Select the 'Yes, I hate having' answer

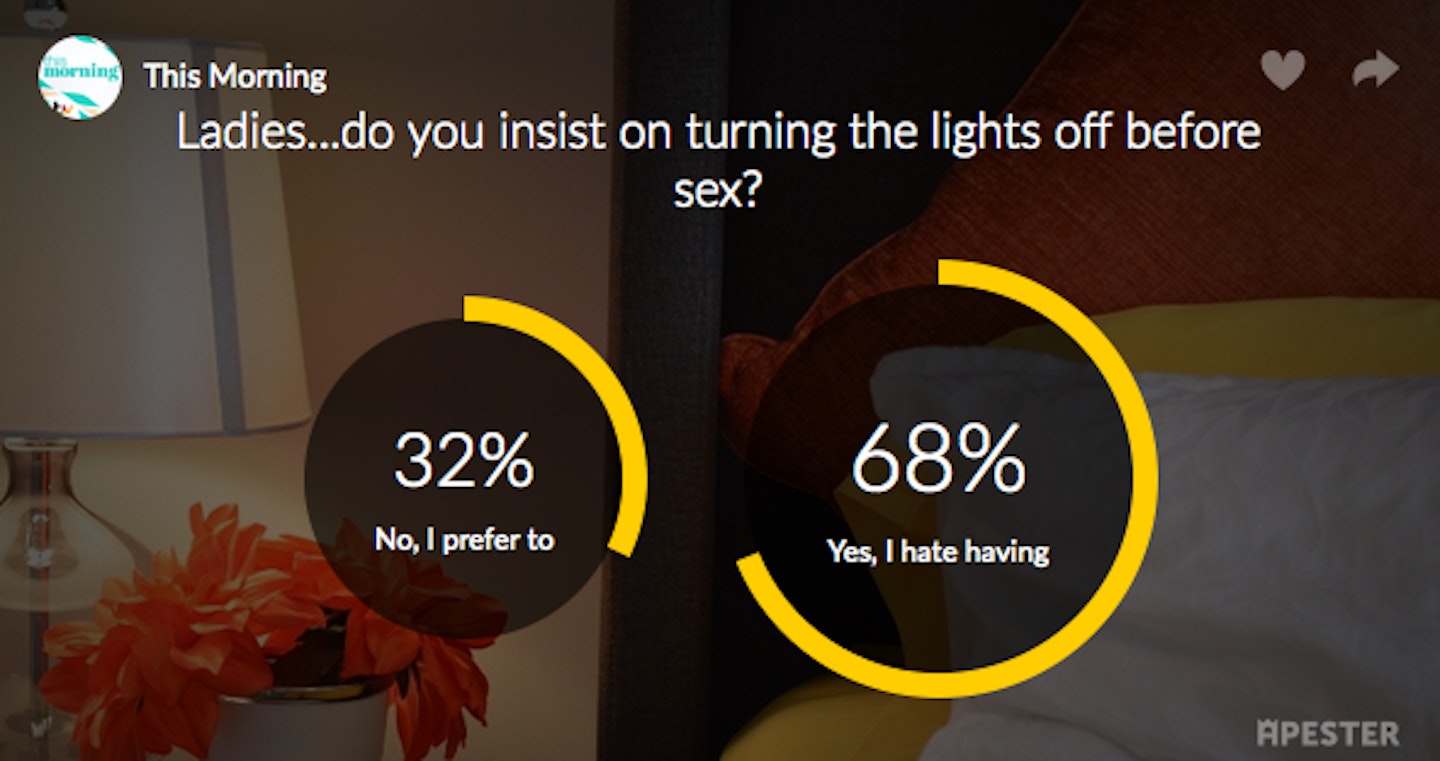tap(938, 551)
